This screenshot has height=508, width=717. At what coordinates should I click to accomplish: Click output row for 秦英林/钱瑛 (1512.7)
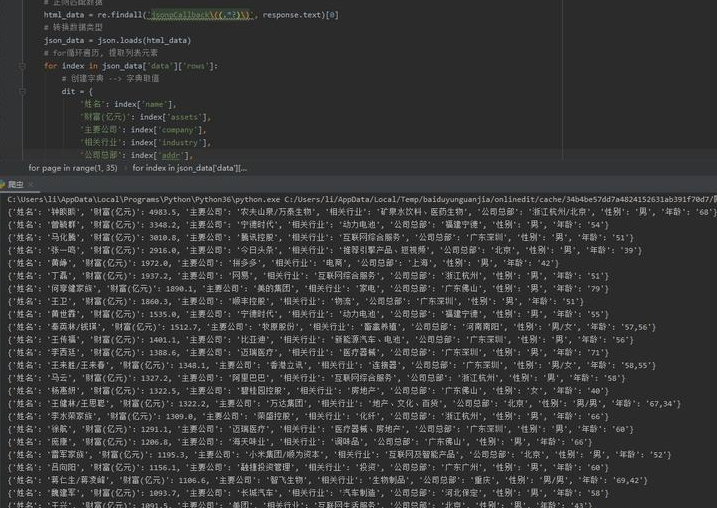[x=332, y=327]
